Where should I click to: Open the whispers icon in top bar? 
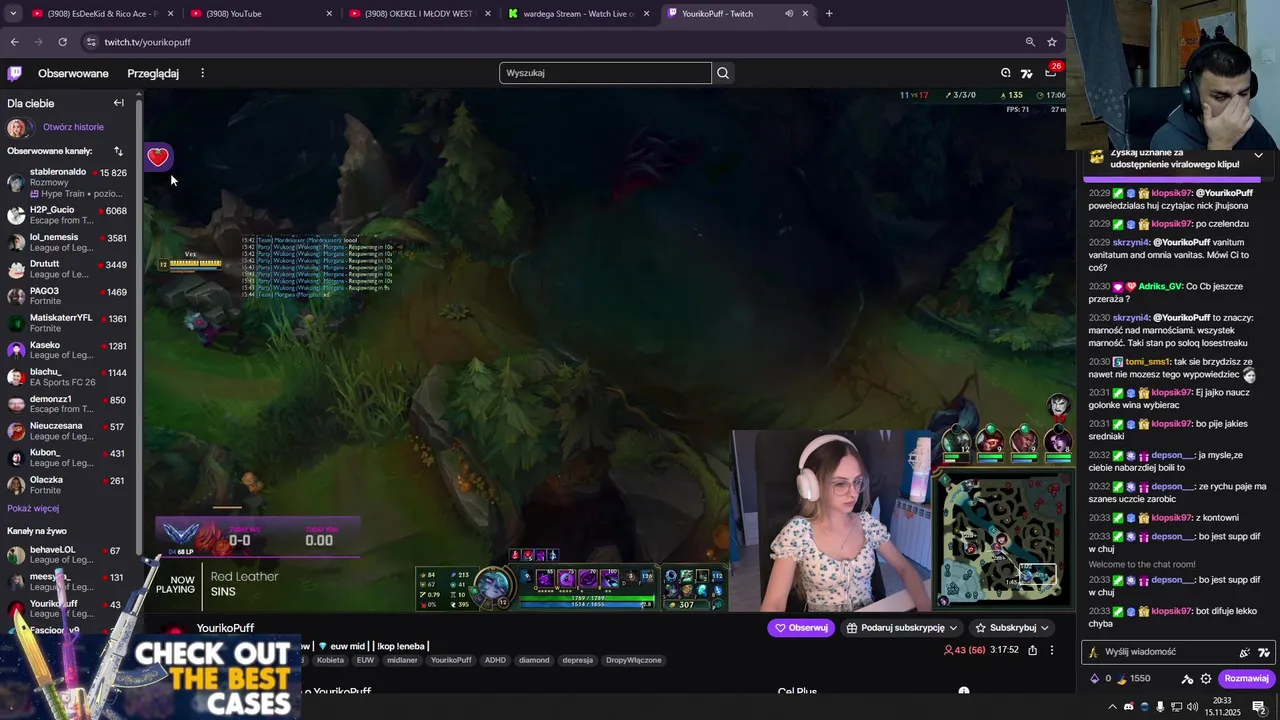click(1006, 73)
